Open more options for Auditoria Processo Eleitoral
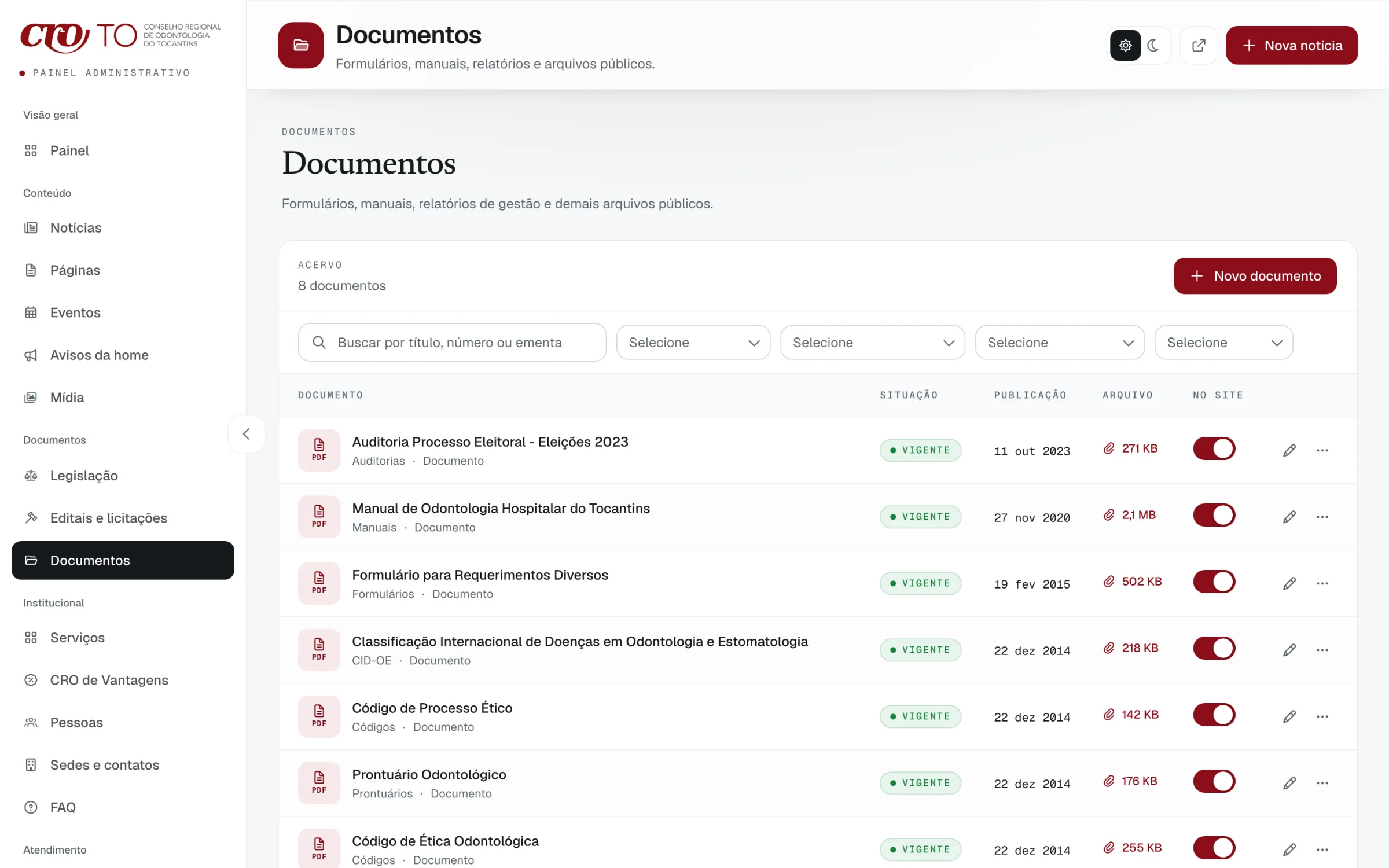The height and width of the screenshot is (868, 1389). point(1322,450)
